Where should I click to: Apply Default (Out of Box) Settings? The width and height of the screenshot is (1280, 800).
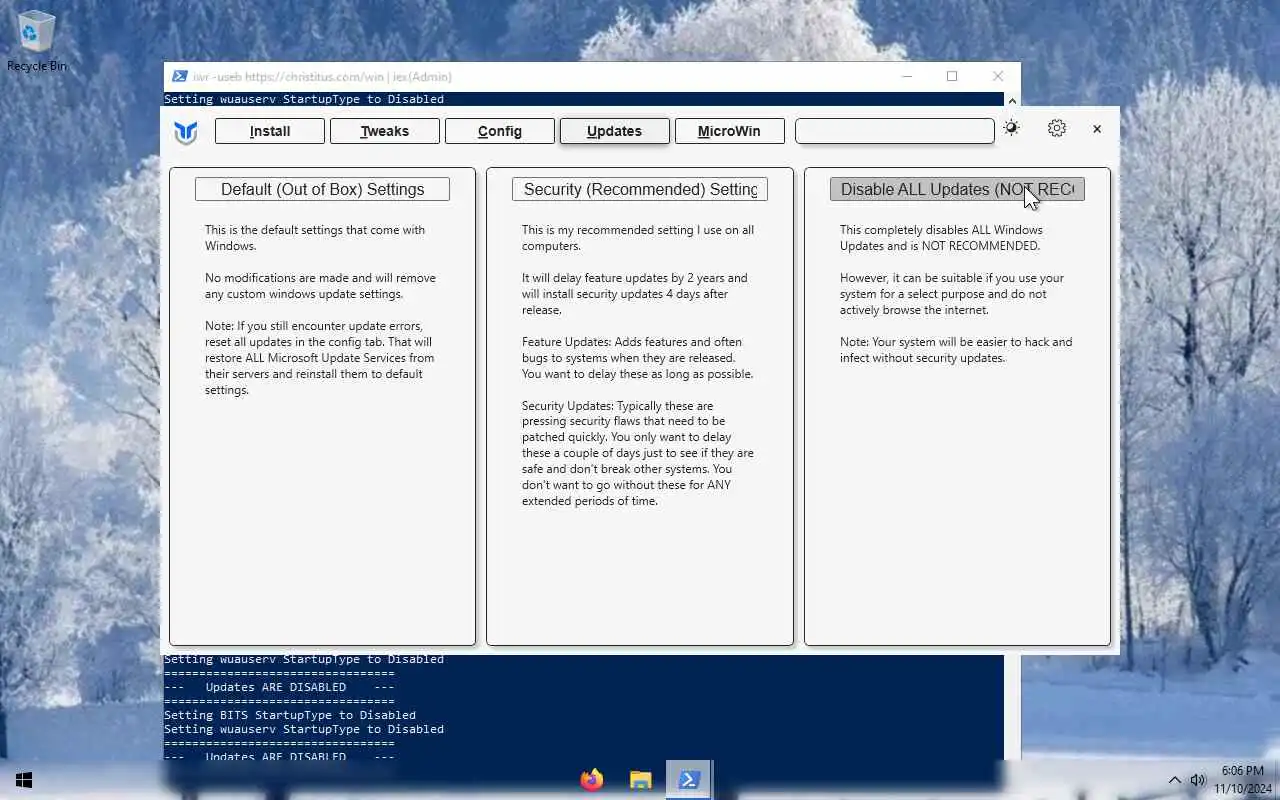click(x=322, y=189)
